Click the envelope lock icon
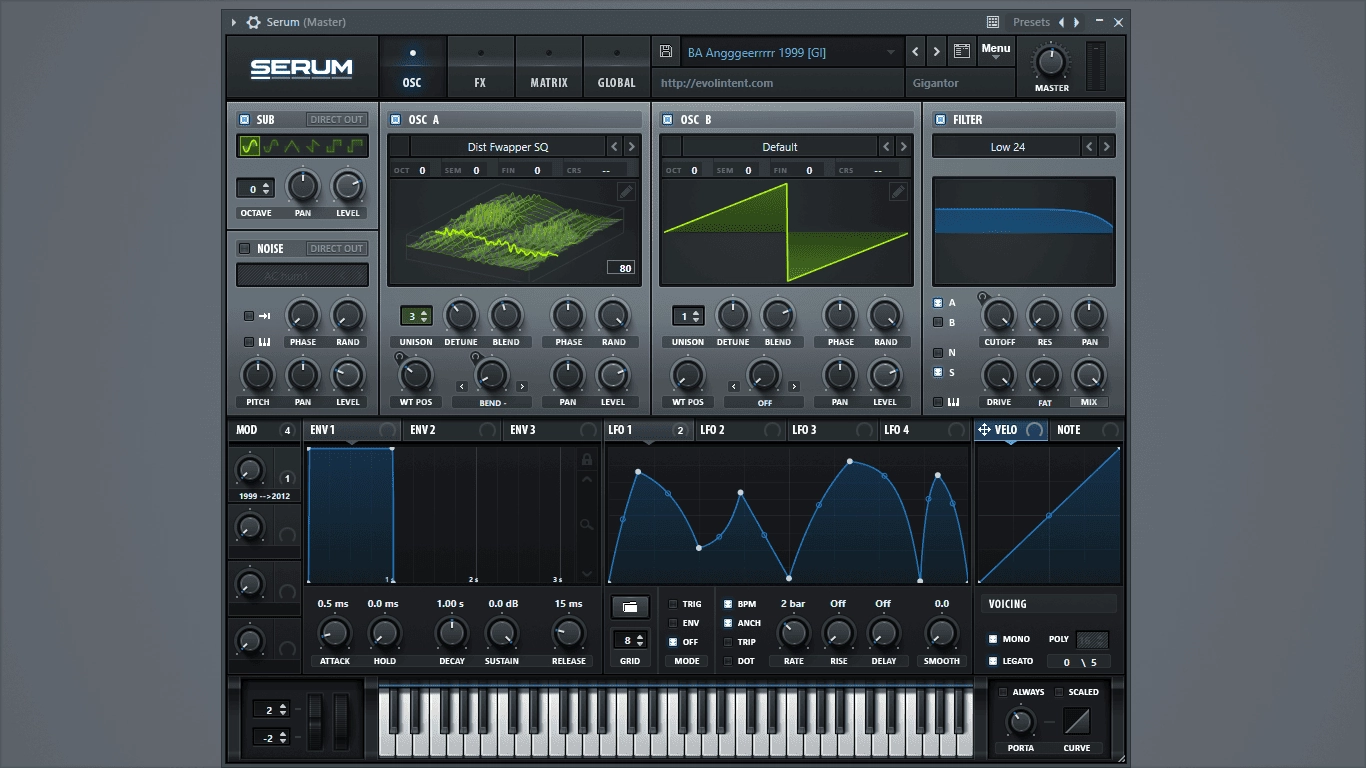Image resolution: width=1366 pixels, height=768 pixels. (587, 459)
